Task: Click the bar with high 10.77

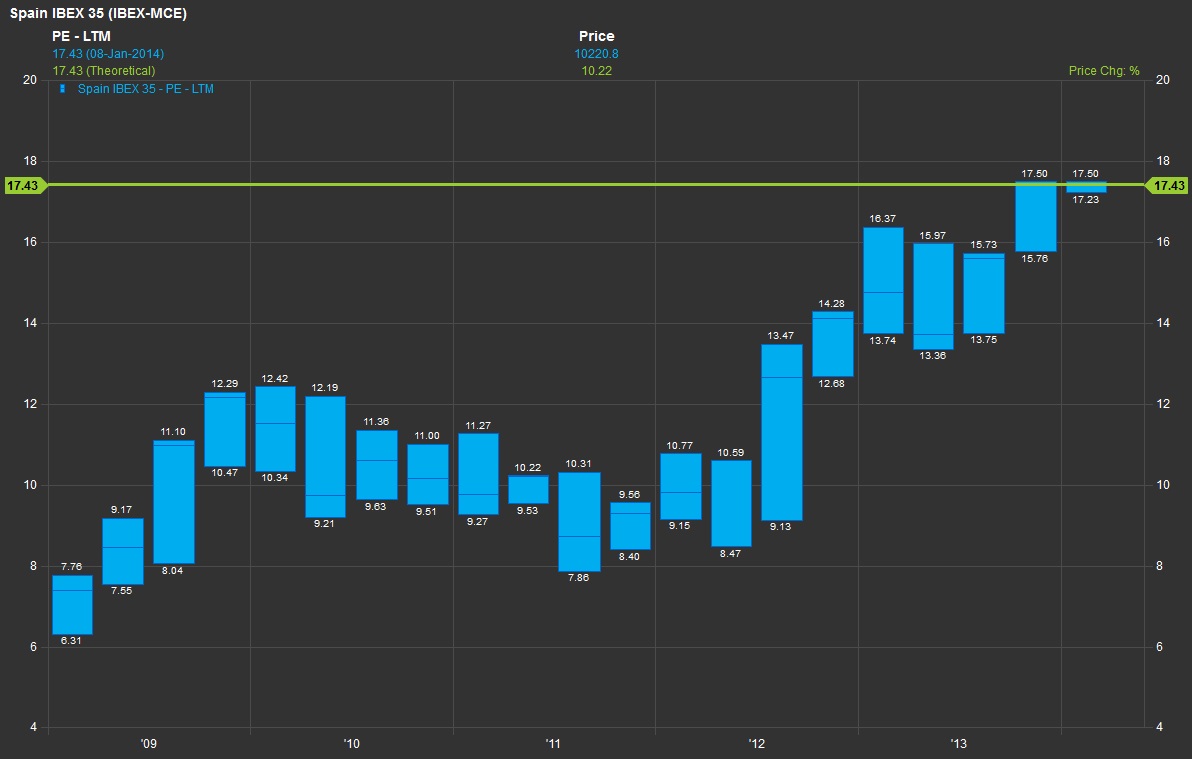Action: coord(680,487)
